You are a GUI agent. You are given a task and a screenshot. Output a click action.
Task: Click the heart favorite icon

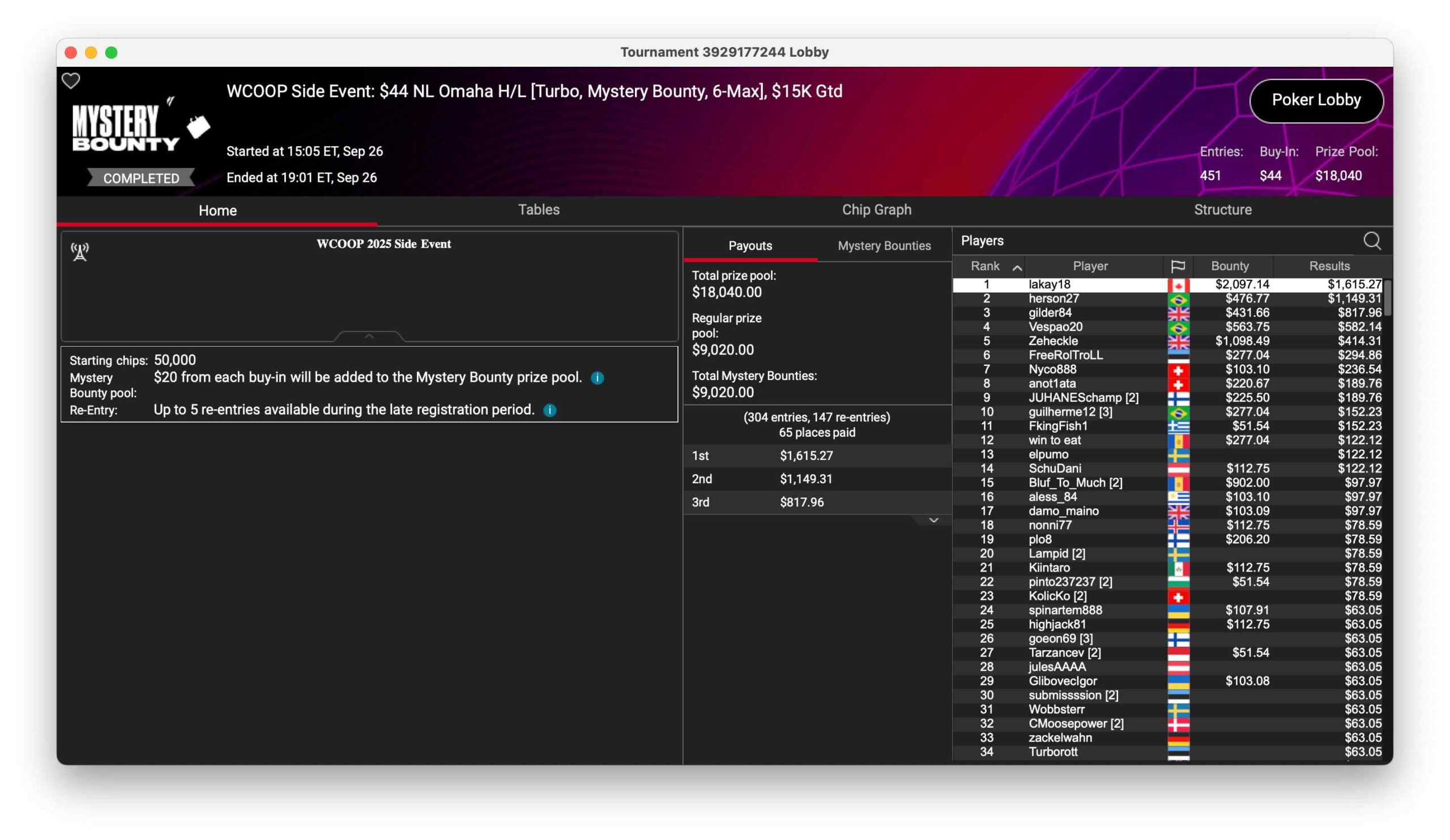click(x=71, y=81)
